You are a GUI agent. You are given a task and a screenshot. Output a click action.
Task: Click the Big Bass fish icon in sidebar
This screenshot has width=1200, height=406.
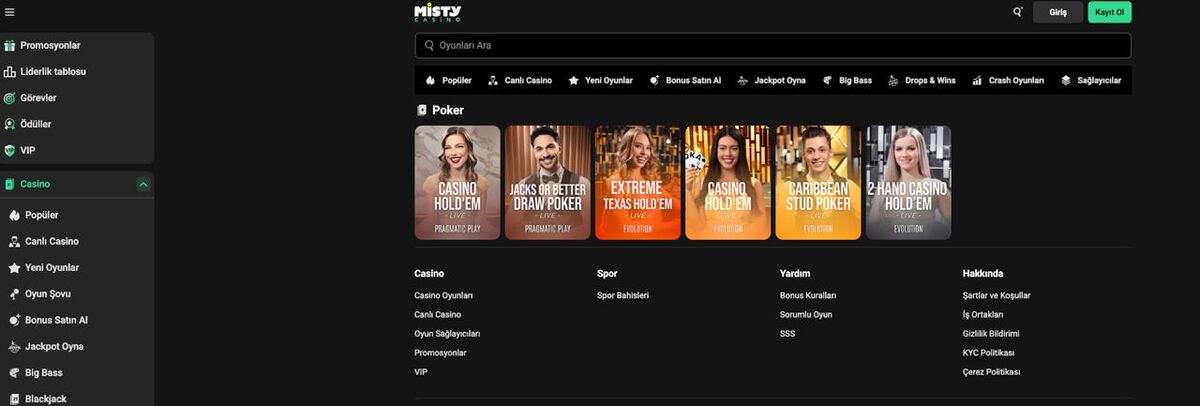click(15, 373)
